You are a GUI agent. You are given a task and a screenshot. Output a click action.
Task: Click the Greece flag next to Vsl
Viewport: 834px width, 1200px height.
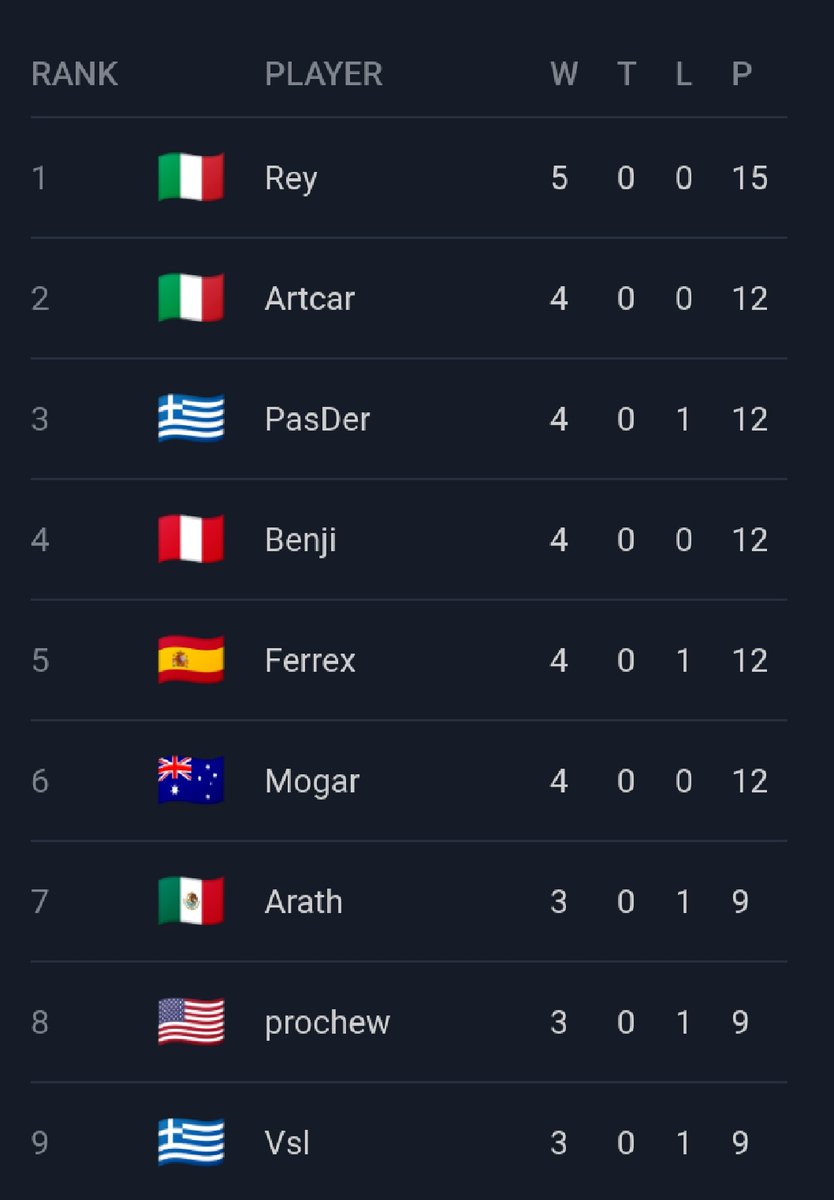[x=191, y=1142]
